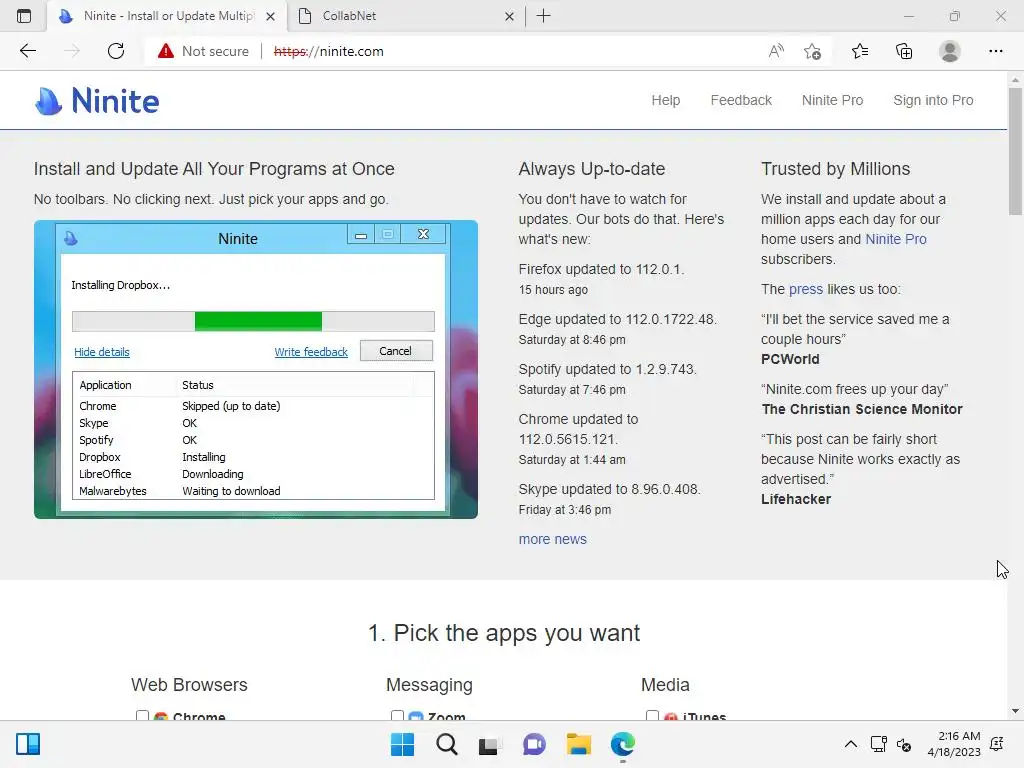This screenshot has width=1024, height=768.
Task: Click the network status tray icon
Action: pyautogui.click(x=878, y=744)
